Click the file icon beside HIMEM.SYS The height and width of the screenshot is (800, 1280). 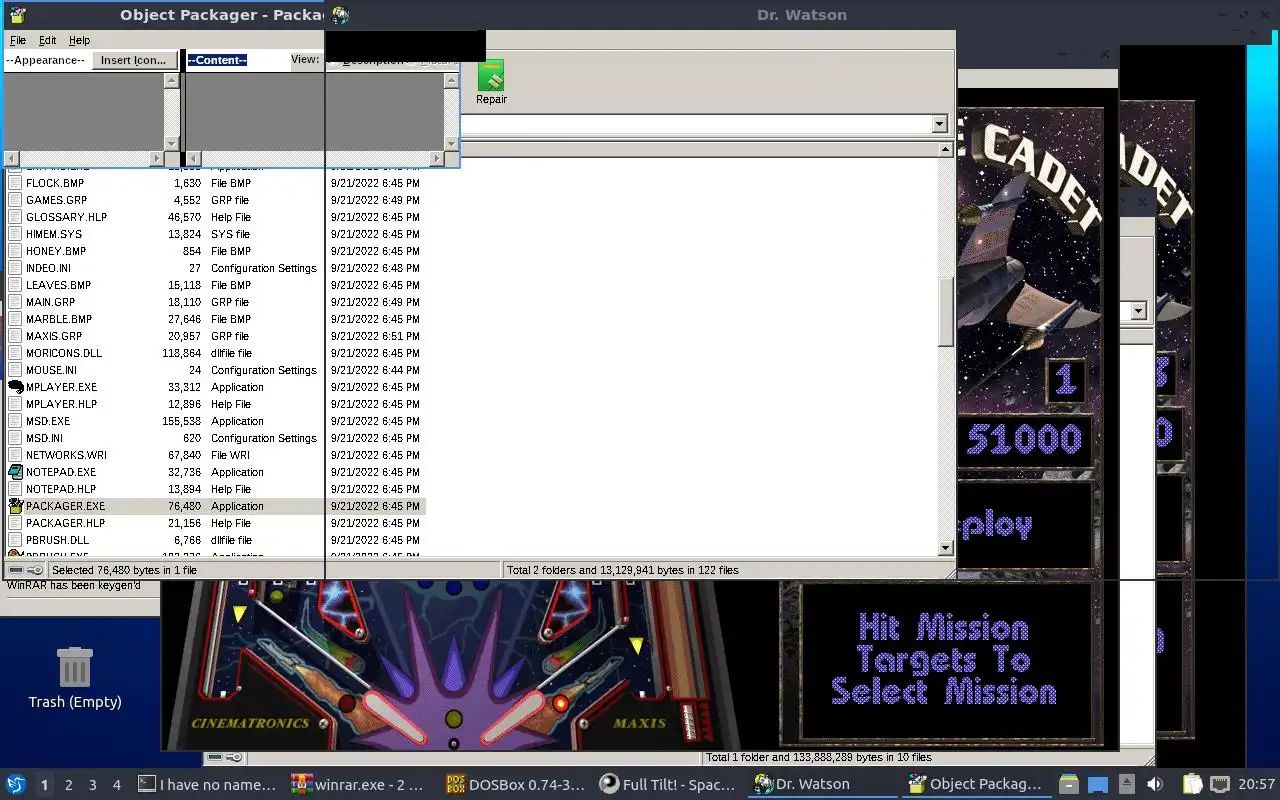pos(16,234)
